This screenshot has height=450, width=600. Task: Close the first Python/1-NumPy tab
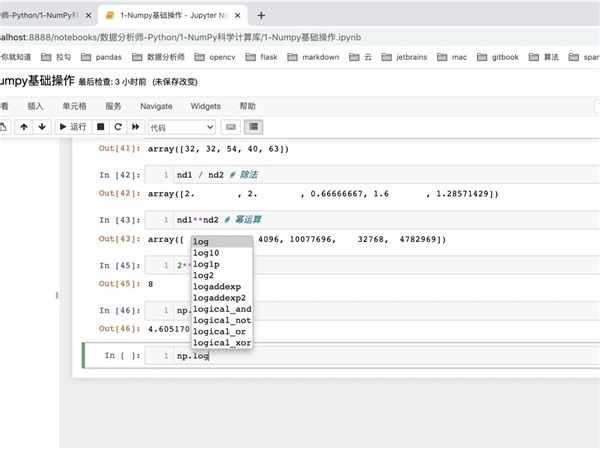tap(88, 15)
